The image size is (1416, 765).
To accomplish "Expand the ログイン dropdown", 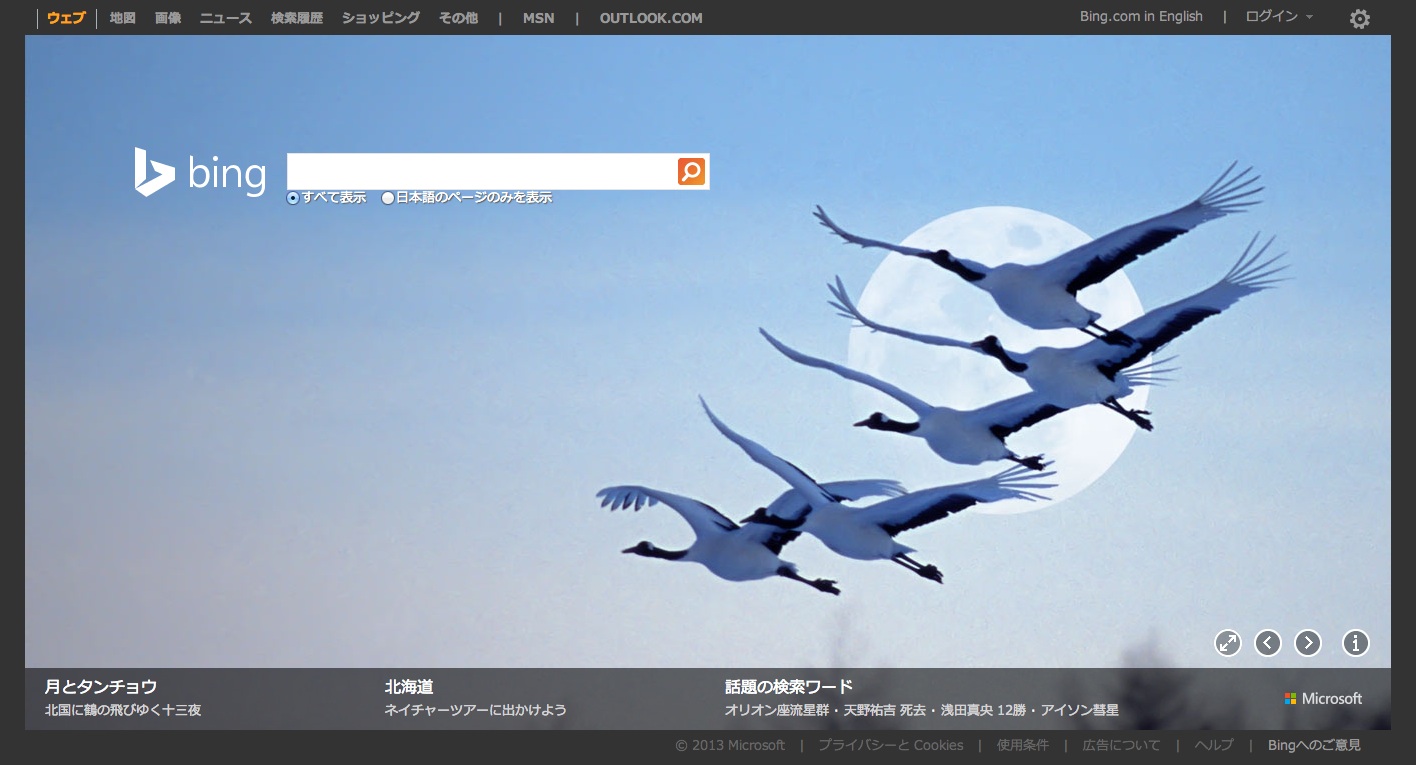I will pos(1279,17).
